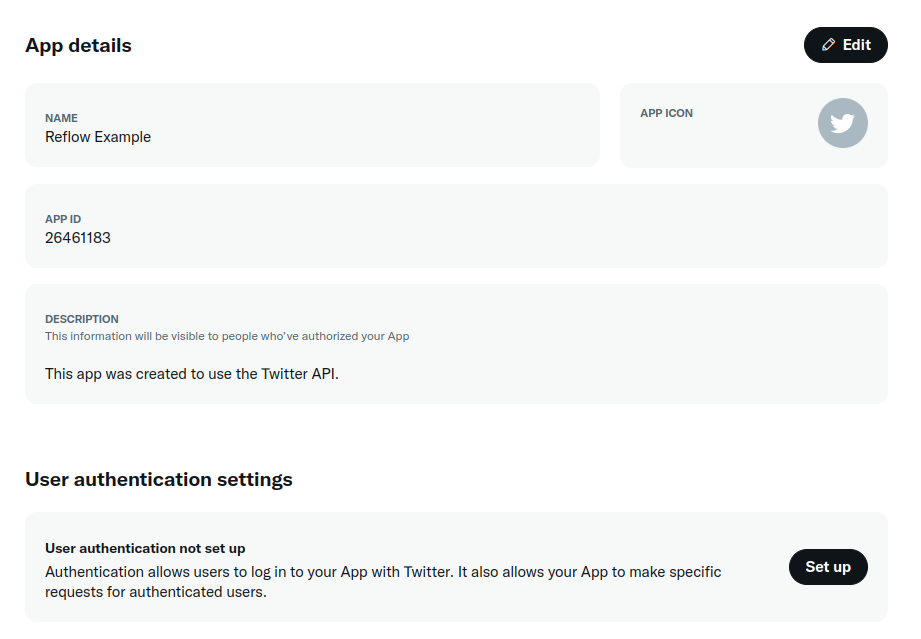Click the Twitter API description sentence
921x639 pixels.
point(191,374)
